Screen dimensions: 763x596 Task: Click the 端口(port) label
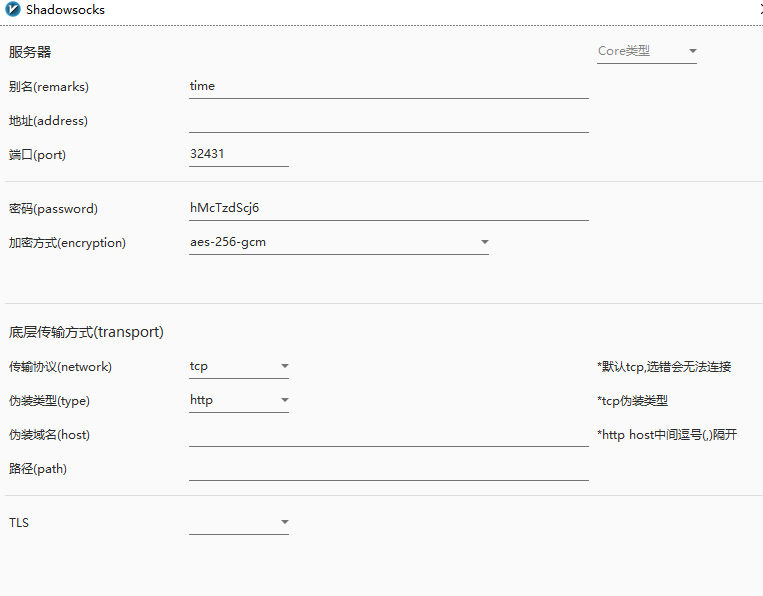37,155
